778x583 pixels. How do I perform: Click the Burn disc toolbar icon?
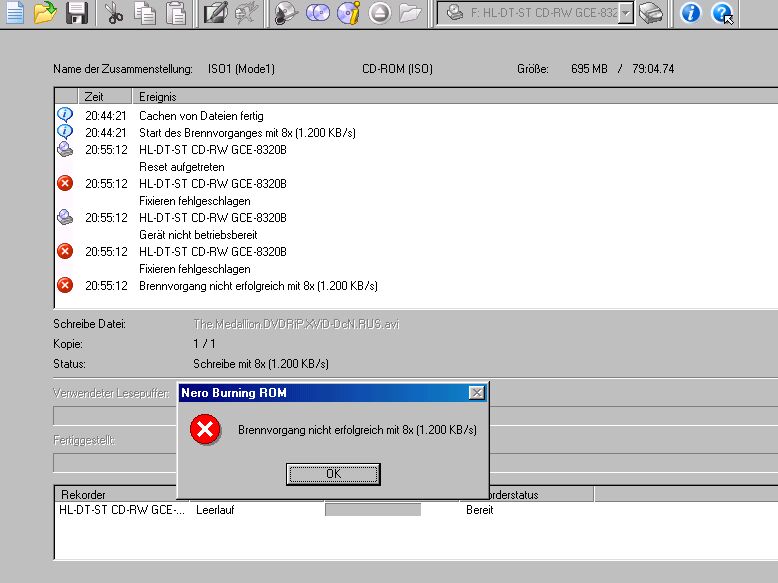tap(286, 13)
